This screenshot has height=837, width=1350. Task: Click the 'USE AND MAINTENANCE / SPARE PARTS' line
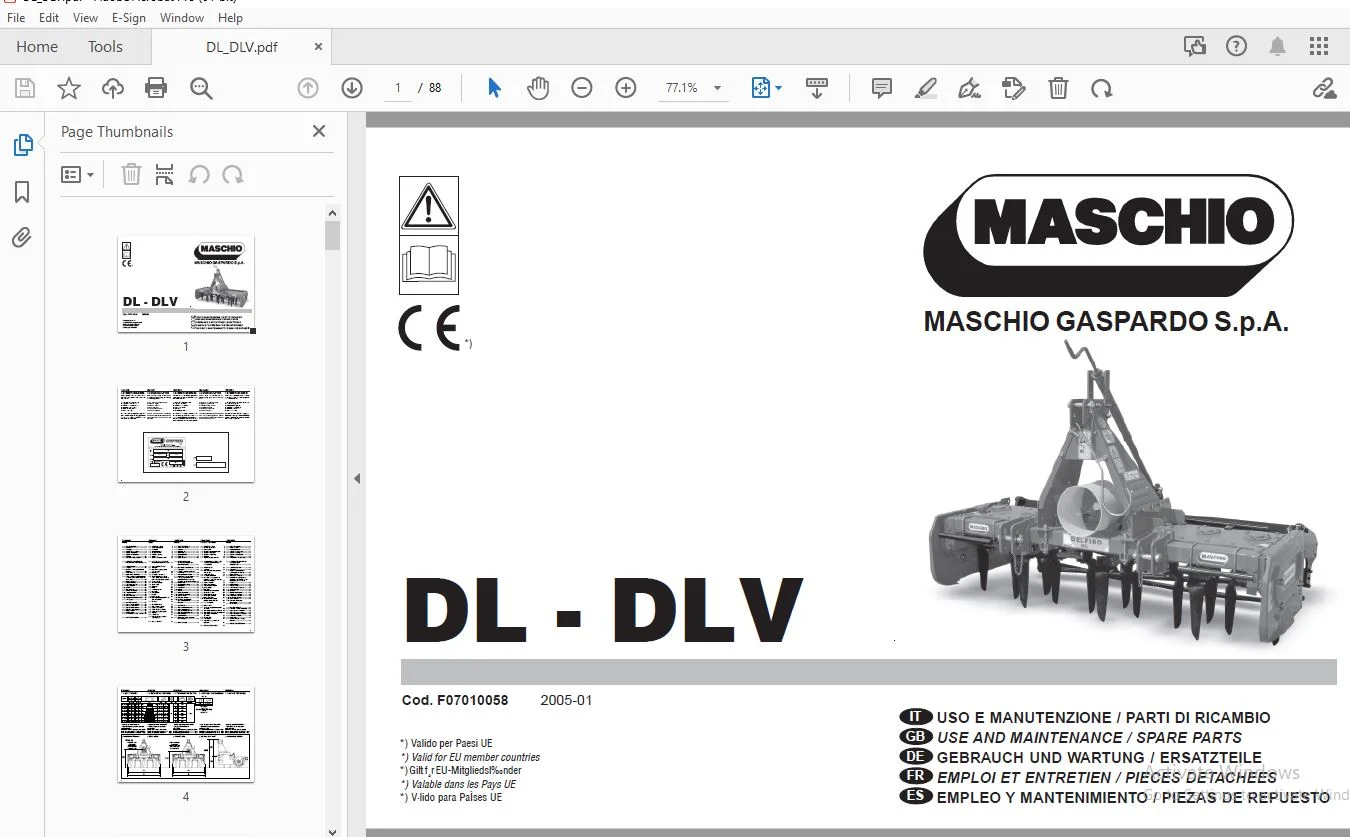[1090, 737]
